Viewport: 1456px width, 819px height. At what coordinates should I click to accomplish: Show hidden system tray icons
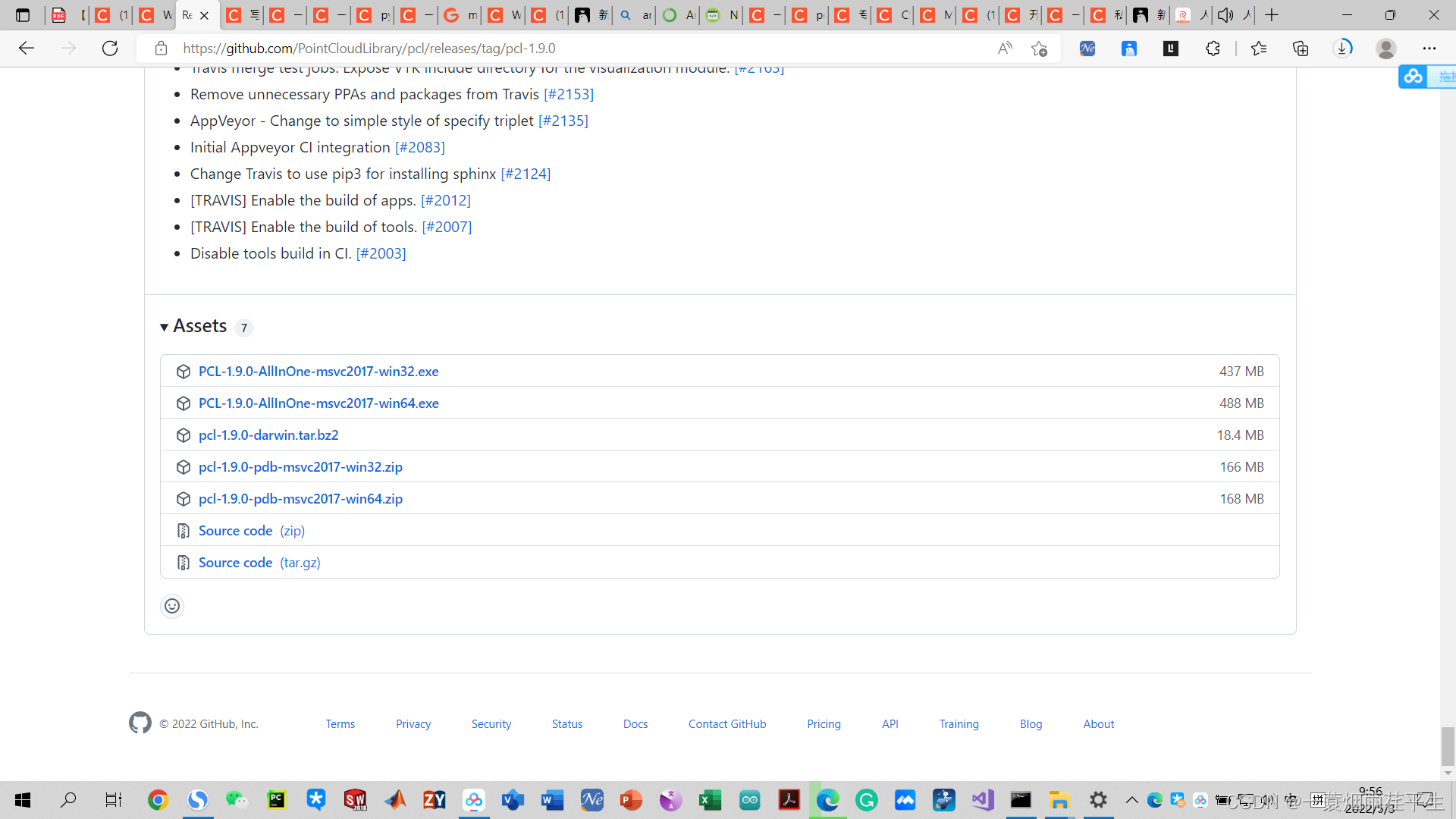(1132, 800)
